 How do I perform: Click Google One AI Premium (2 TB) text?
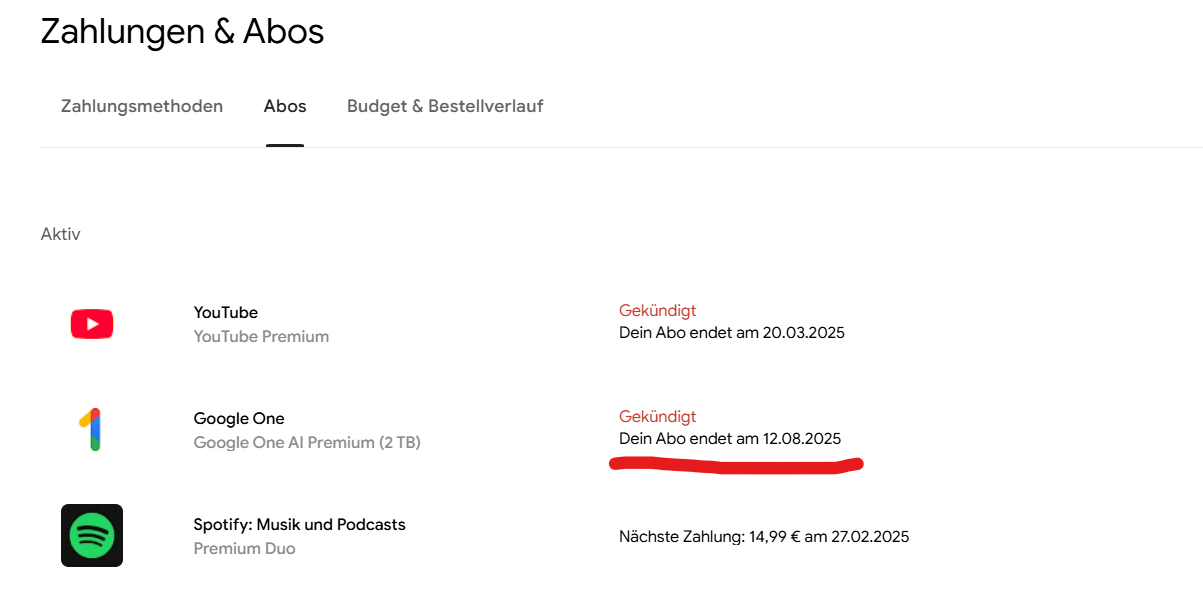click(x=307, y=443)
